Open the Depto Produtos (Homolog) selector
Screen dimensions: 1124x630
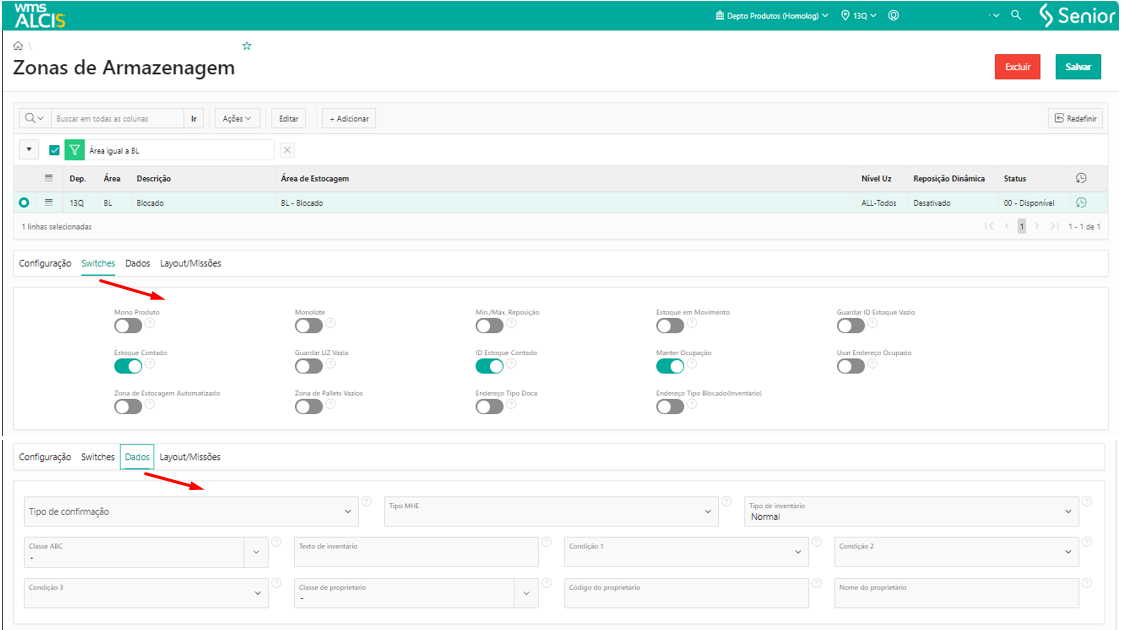point(772,16)
